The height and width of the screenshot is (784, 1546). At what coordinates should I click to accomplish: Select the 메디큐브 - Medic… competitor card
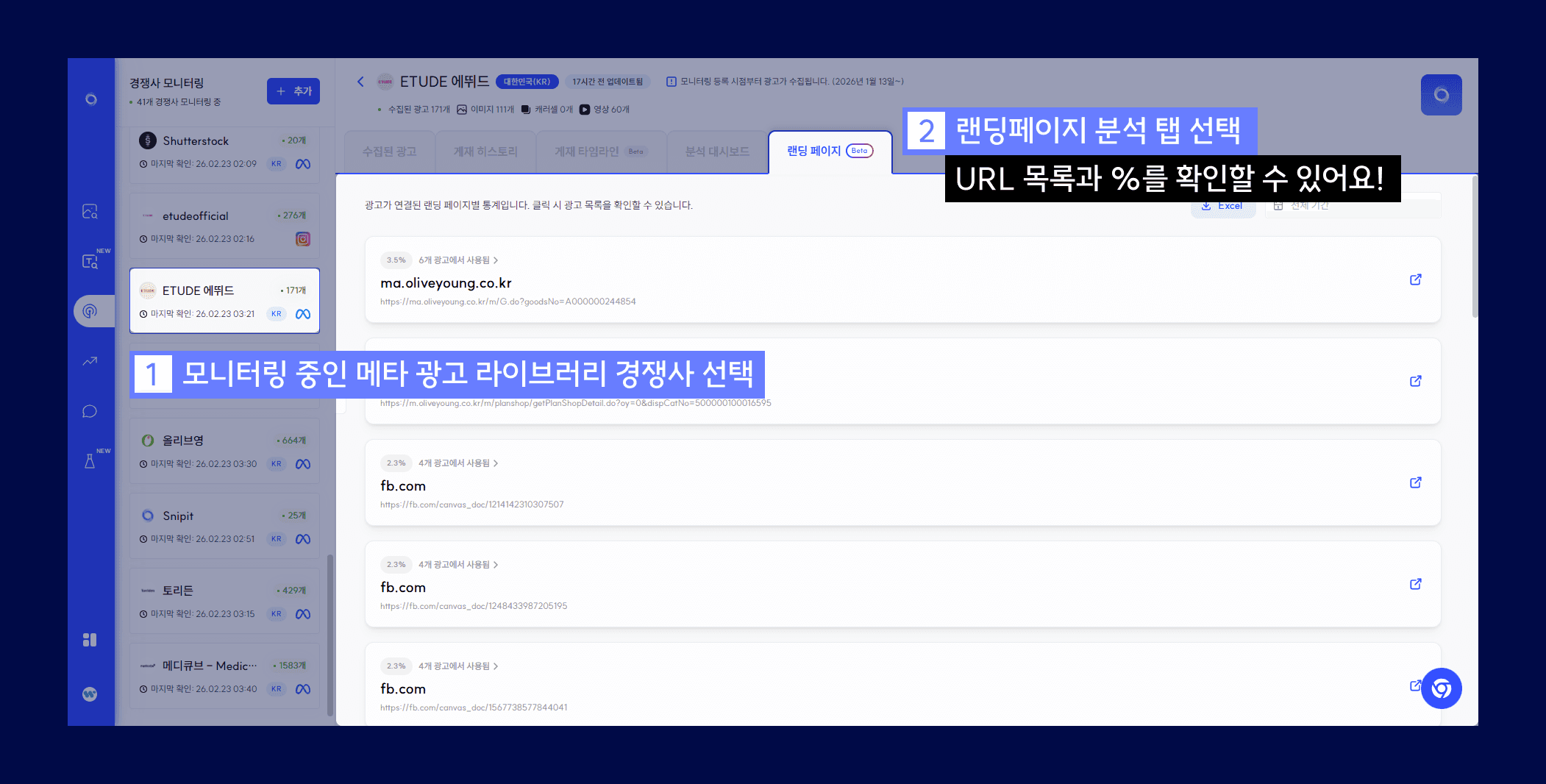[x=224, y=676]
